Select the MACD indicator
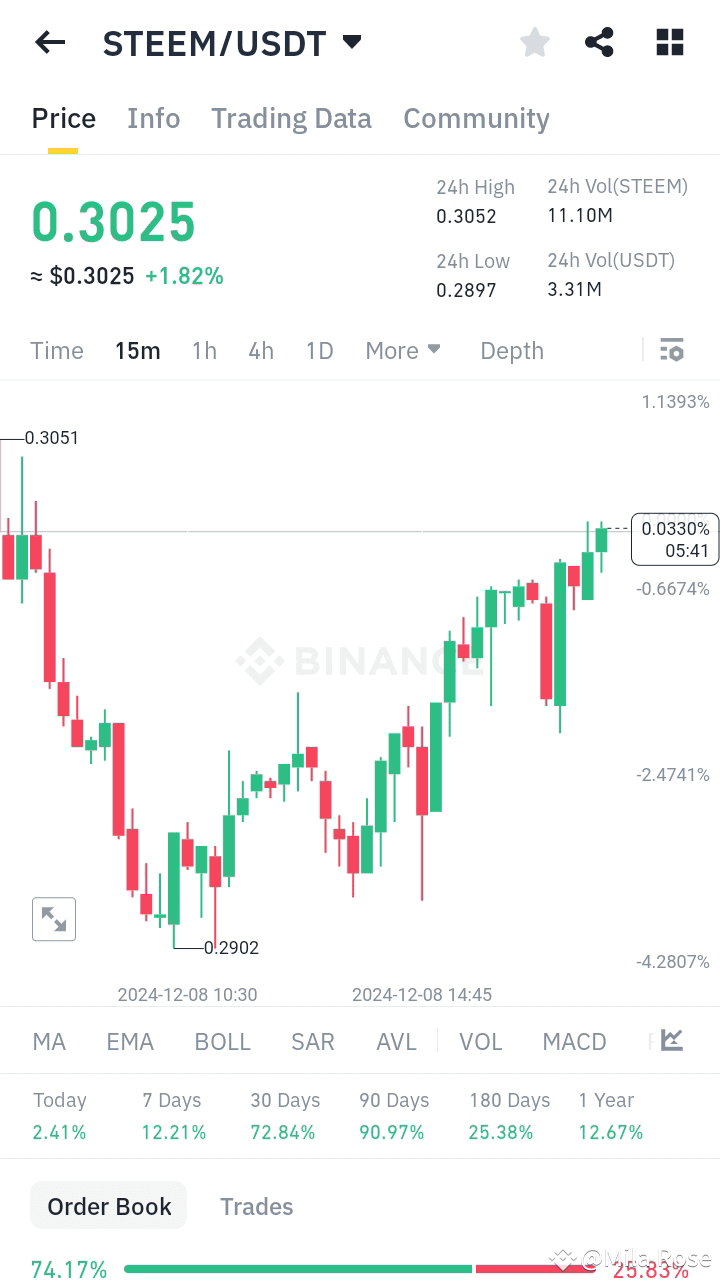720x1281 pixels. [x=574, y=1041]
